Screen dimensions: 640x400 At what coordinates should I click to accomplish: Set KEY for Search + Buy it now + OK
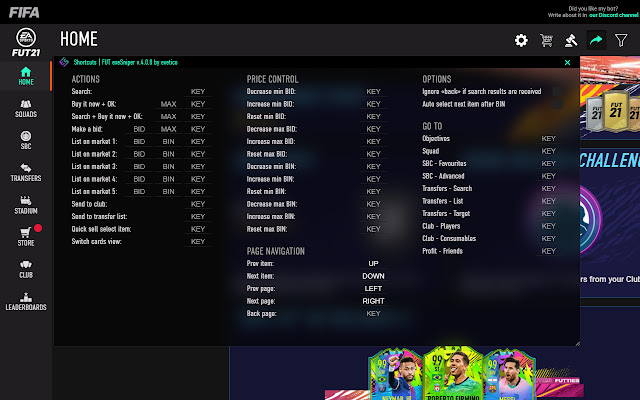click(x=198, y=117)
